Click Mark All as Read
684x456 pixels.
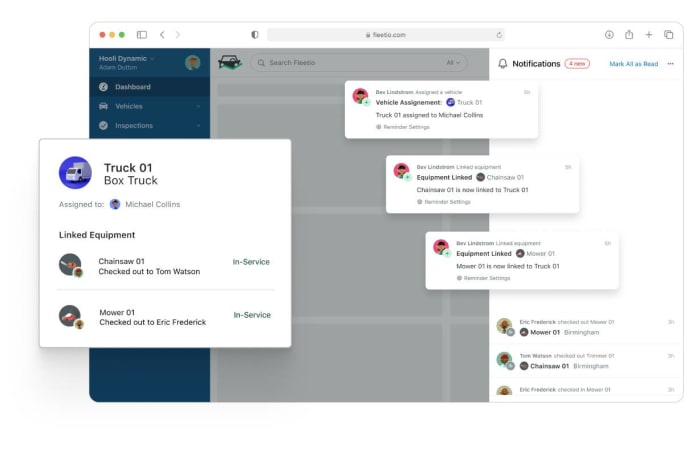tap(633, 63)
